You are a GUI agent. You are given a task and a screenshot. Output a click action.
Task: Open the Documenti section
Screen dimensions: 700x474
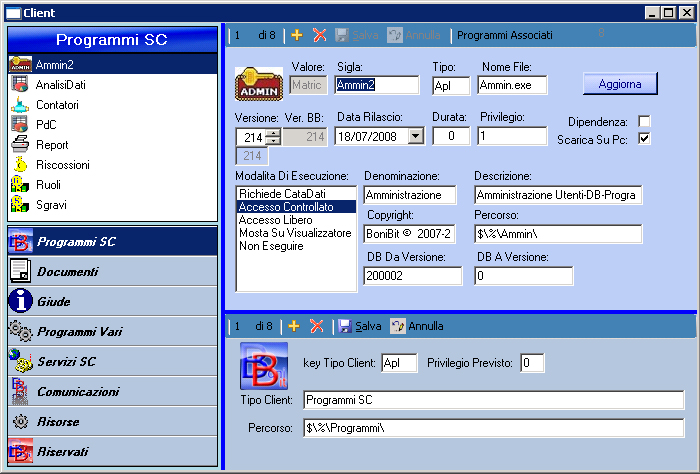point(112,271)
